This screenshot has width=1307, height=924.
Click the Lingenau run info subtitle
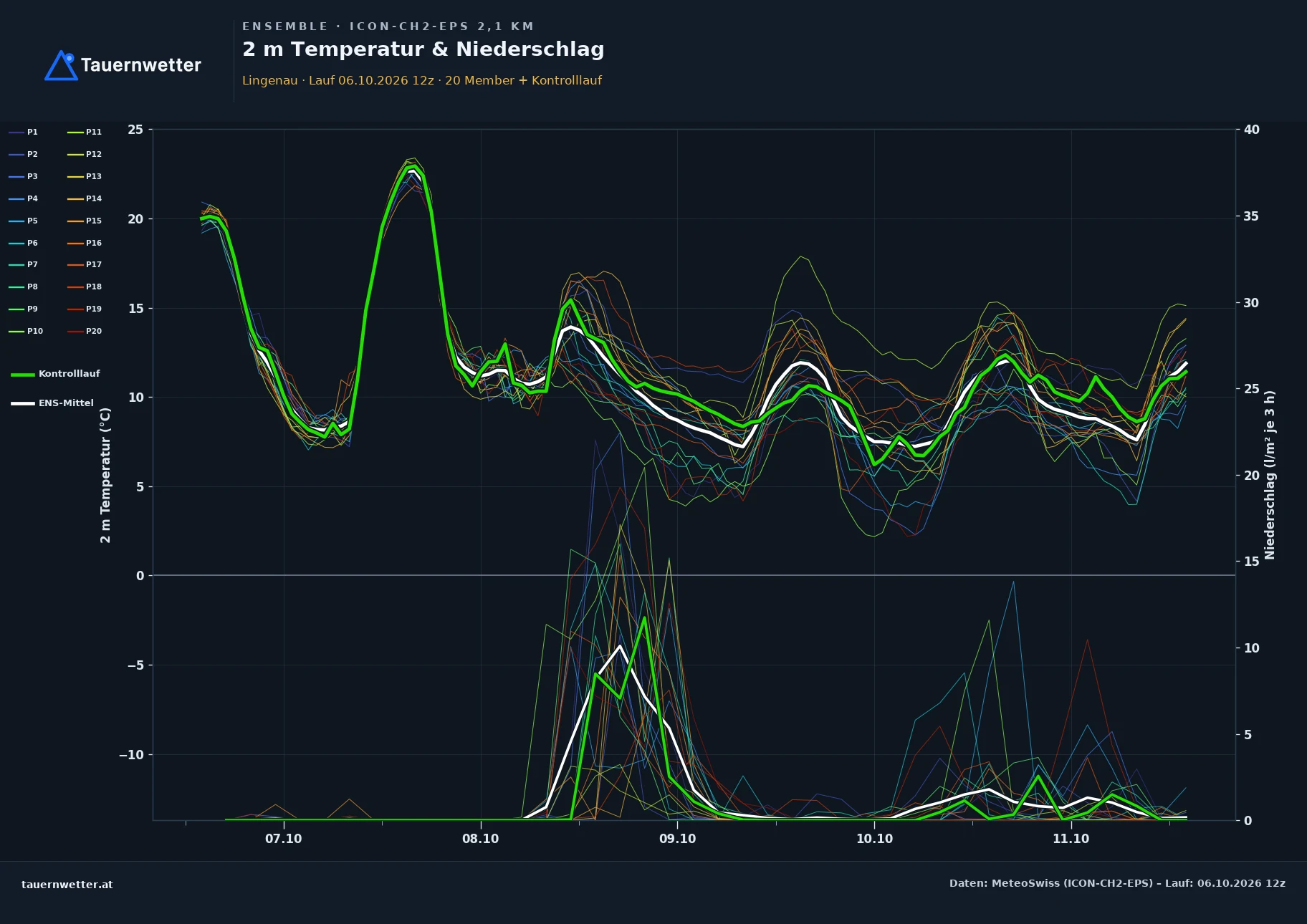coord(422,80)
